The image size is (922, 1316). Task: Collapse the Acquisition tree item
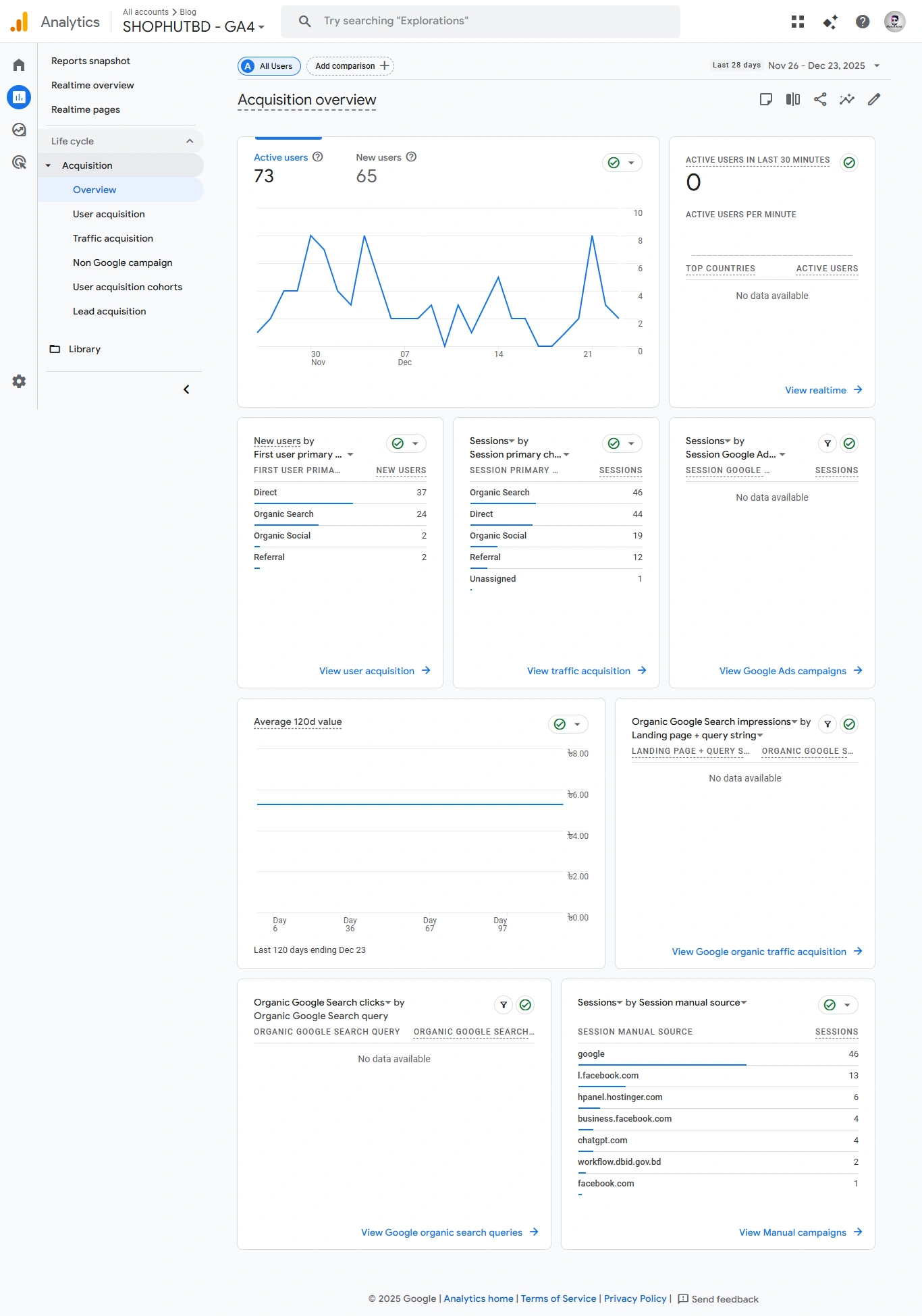[48, 165]
